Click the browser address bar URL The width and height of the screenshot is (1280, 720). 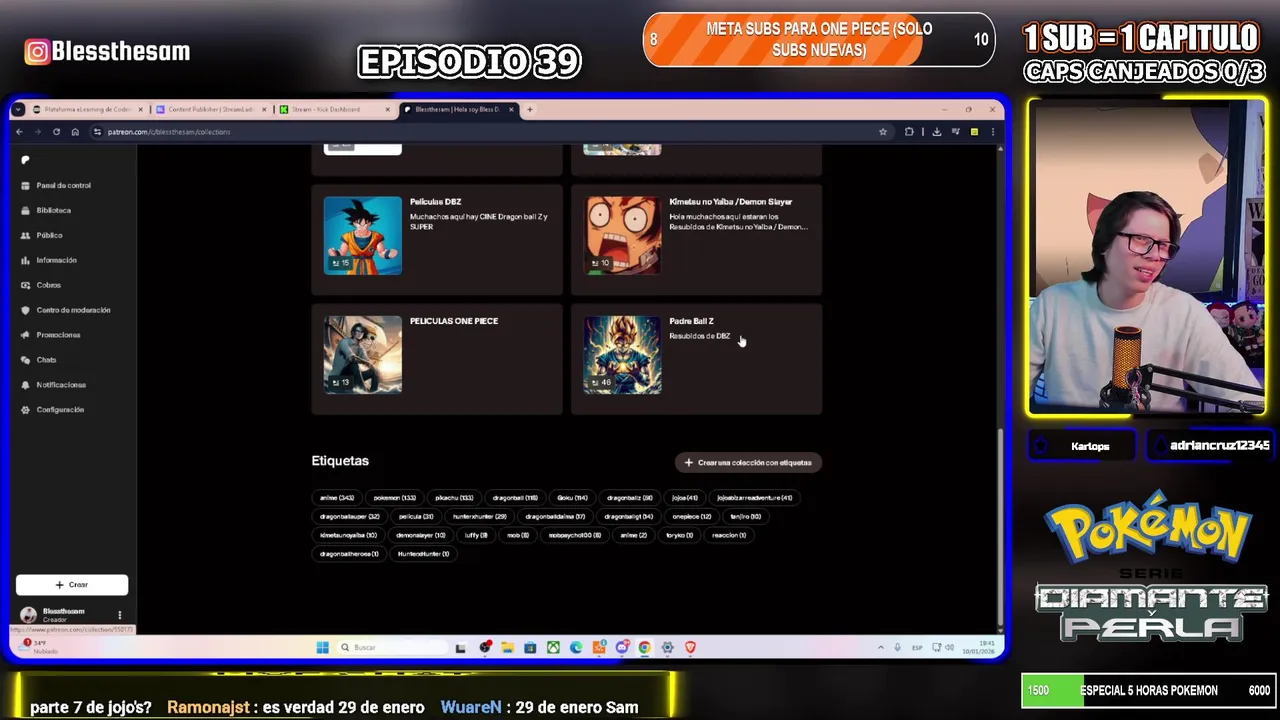click(x=169, y=132)
